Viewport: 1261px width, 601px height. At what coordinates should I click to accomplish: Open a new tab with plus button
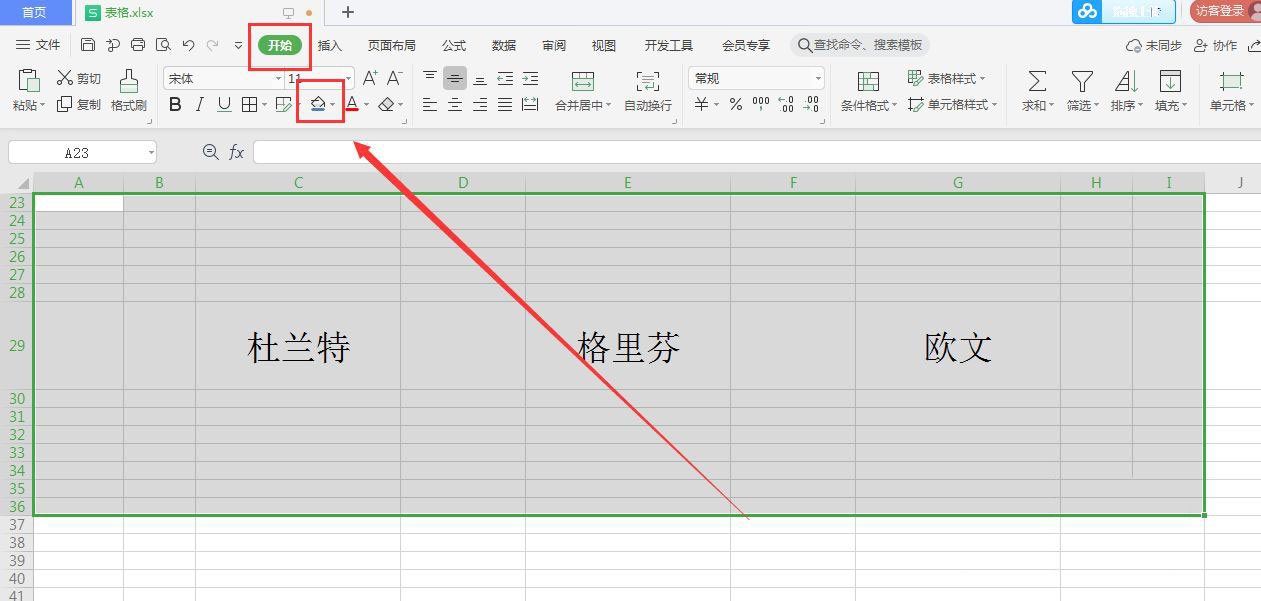pos(348,12)
